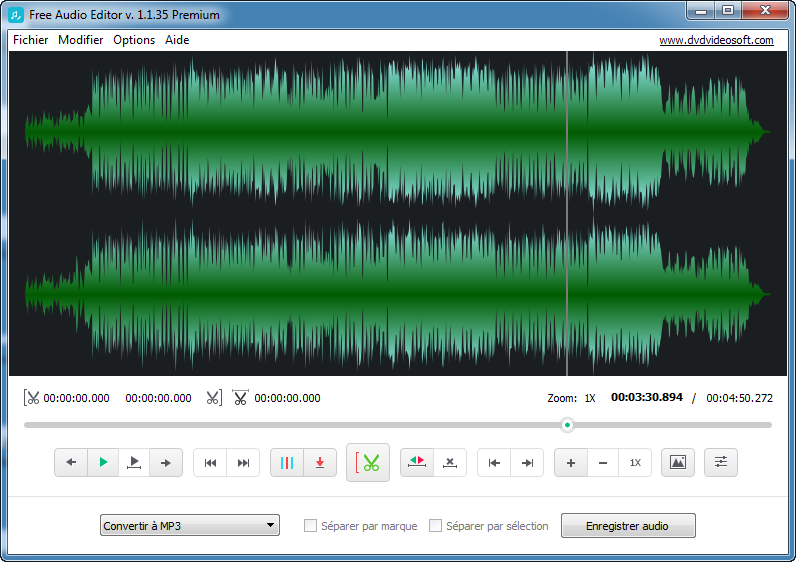Jump to the previous marker (rewind icon)
The image size is (796, 562).
(x=210, y=462)
